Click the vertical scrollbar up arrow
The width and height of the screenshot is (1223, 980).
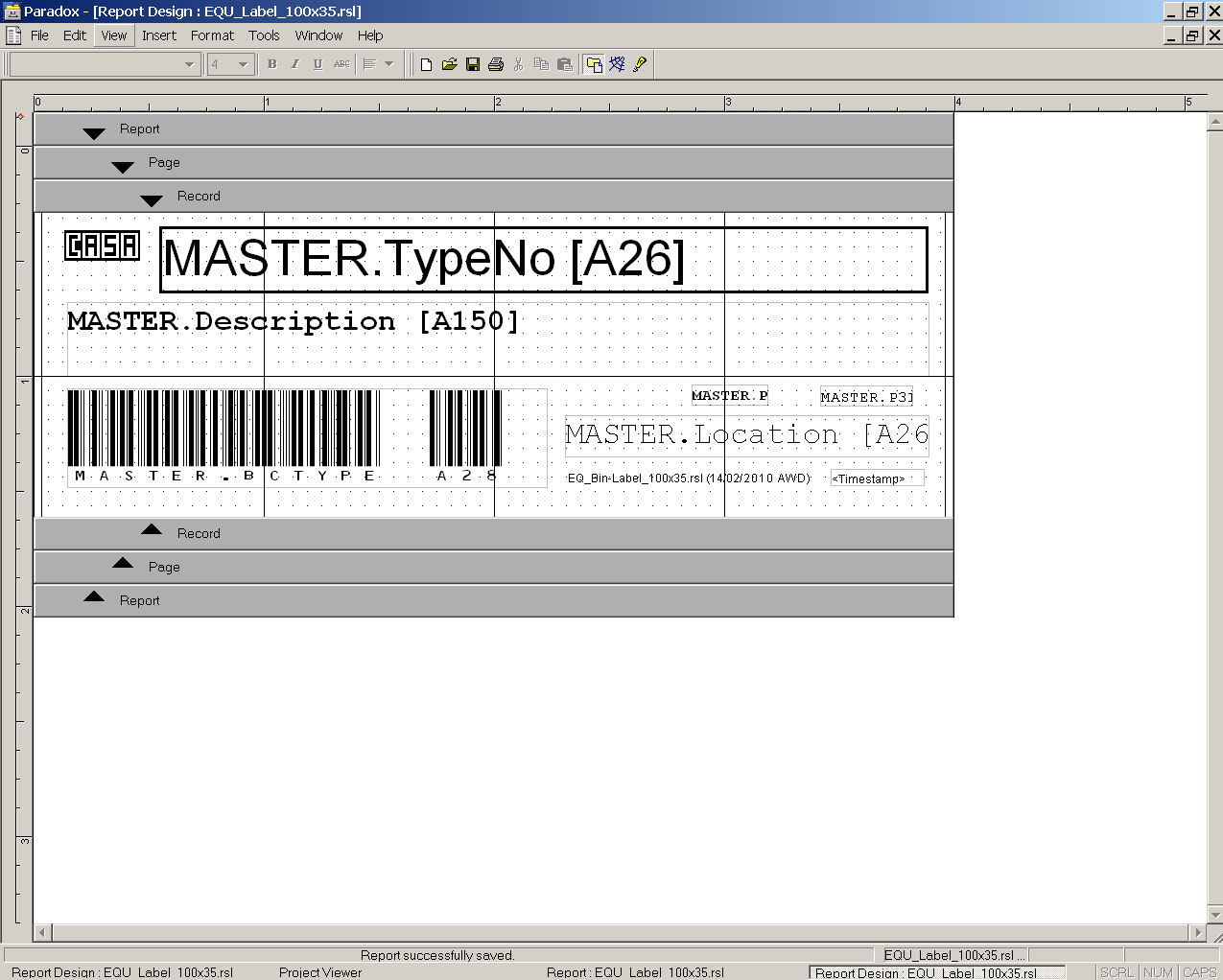[1214, 122]
